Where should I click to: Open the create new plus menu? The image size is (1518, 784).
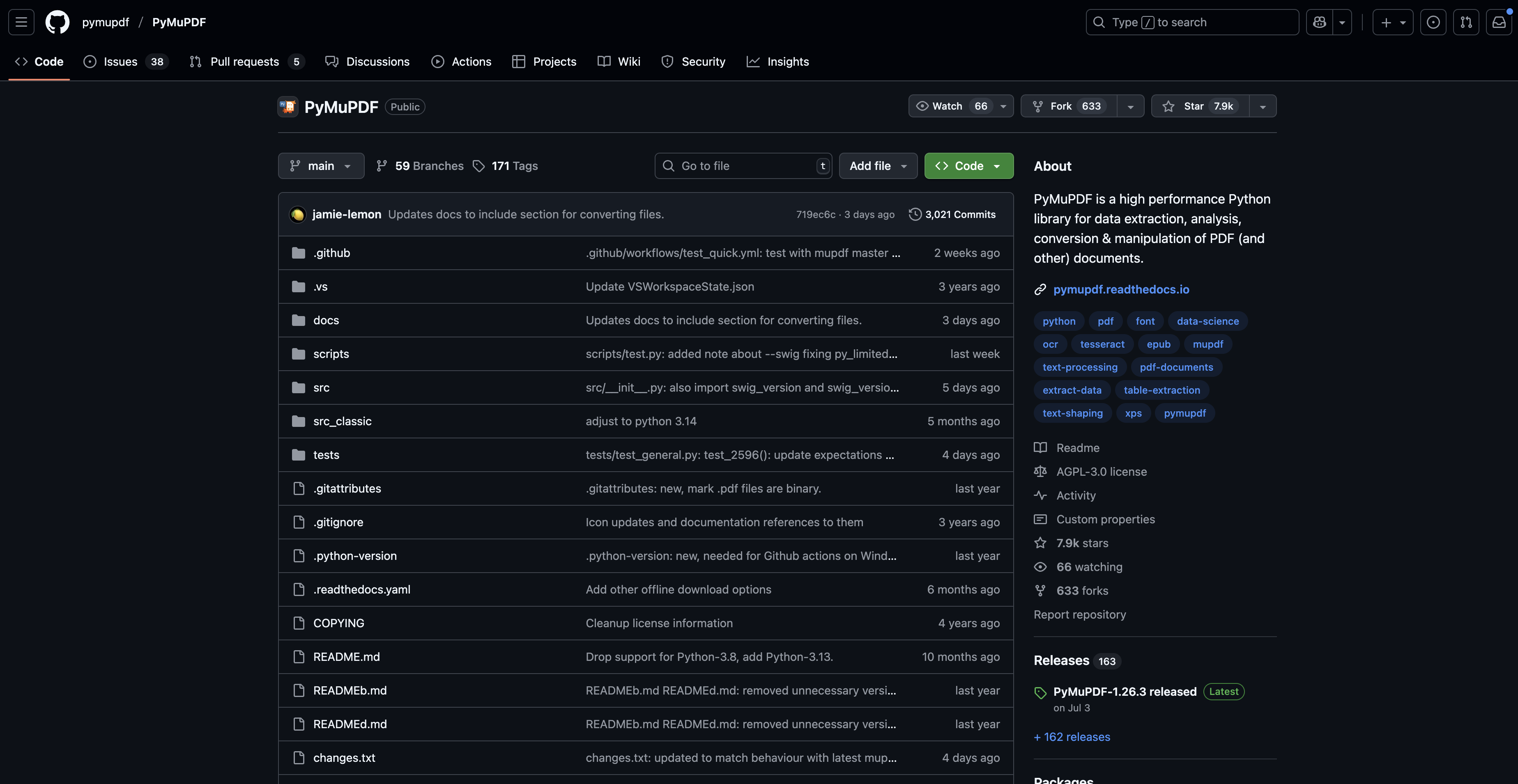coord(1392,23)
